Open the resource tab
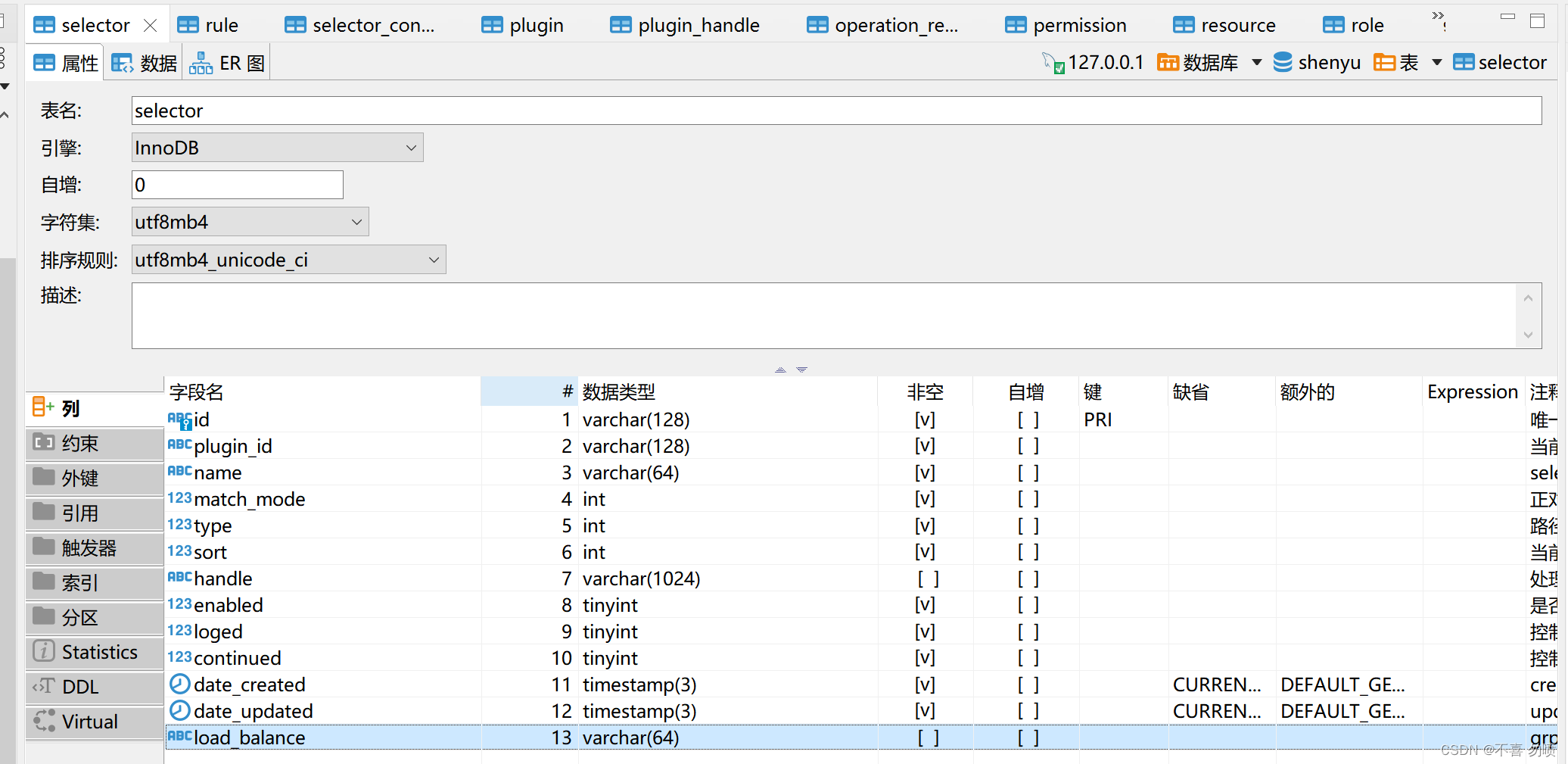Screen dimensions: 1568x764 click(1224, 25)
